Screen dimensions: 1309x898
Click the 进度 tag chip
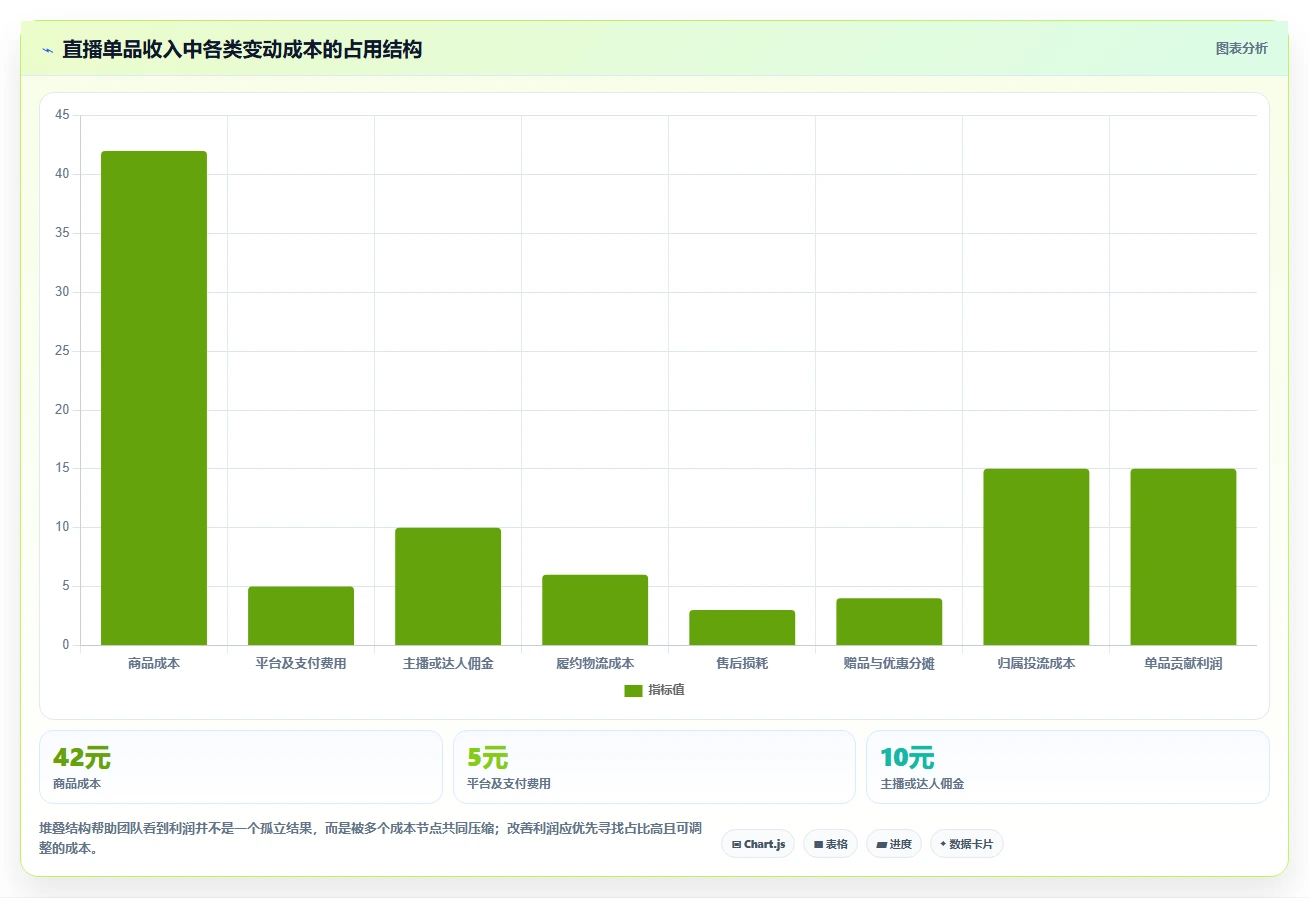pos(894,844)
